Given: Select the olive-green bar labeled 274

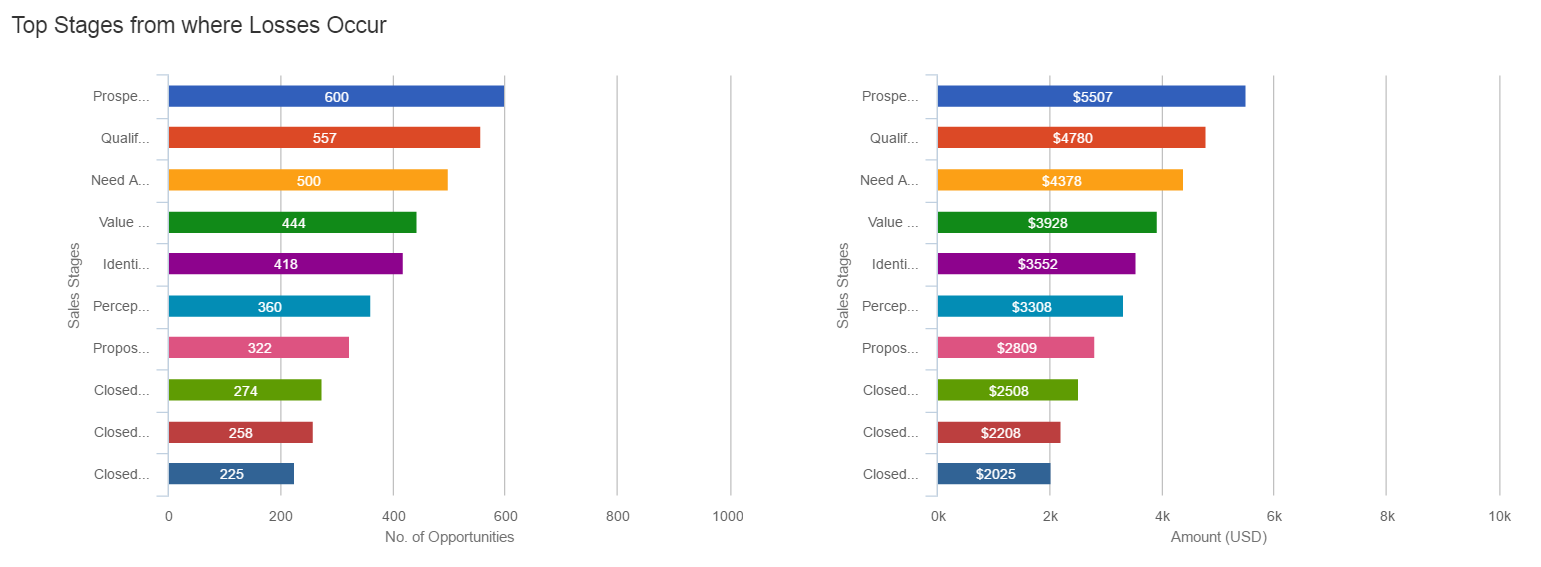Looking at the screenshot, I should 245,390.
